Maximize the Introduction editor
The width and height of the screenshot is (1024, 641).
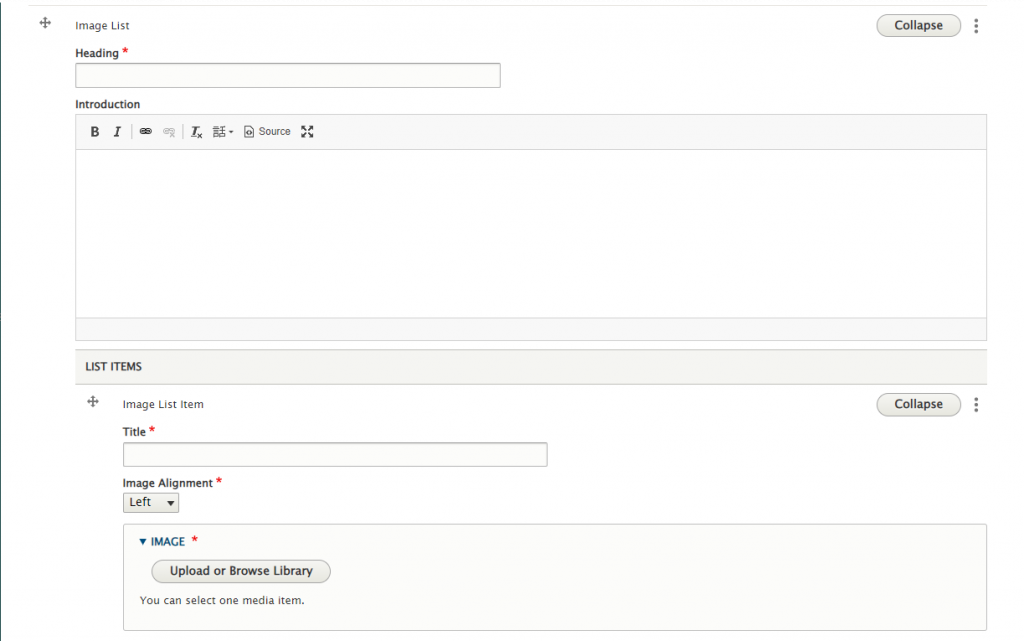click(x=307, y=132)
